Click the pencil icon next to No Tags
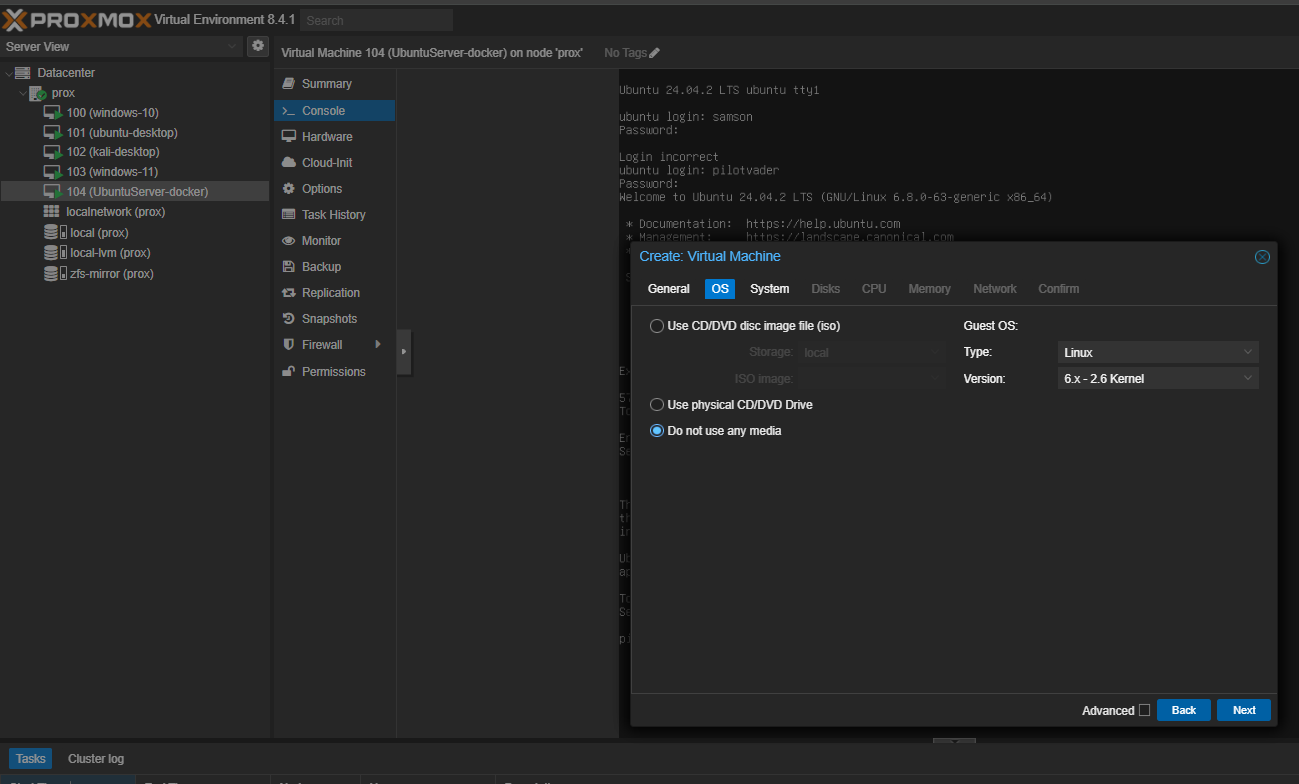Viewport: 1299px width, 784px height. pyautogui.click(x=655, y=53)
